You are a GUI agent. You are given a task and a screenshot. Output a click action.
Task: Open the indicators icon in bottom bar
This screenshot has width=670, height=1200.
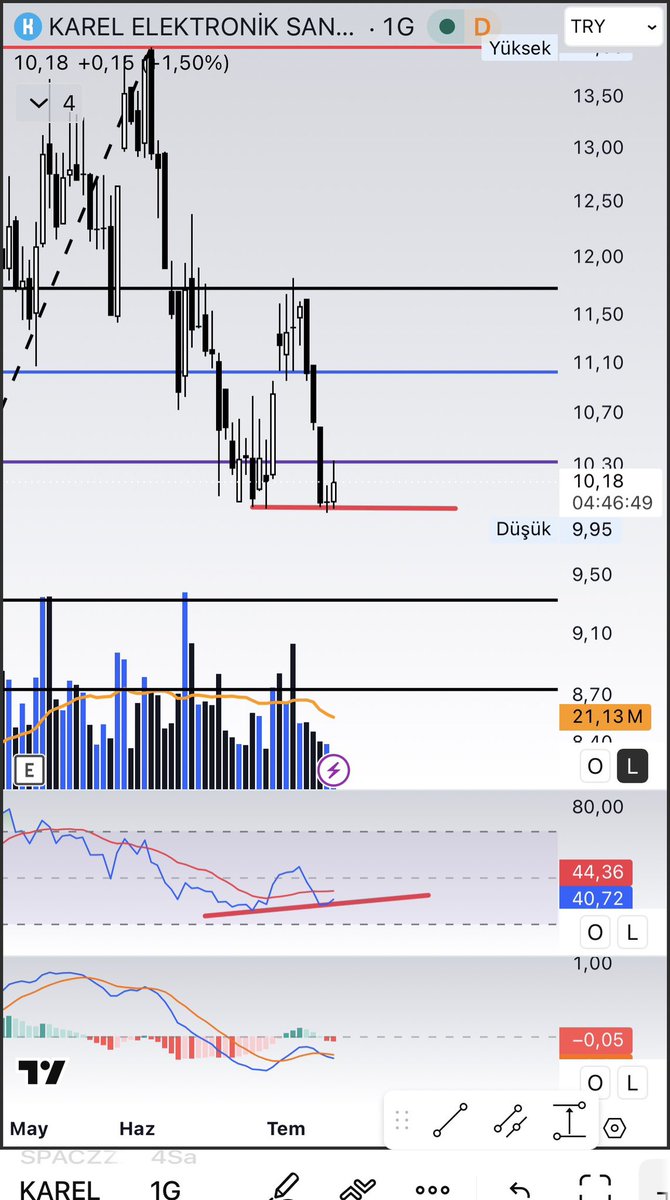pyautogui.click(x=357, y=1189)
